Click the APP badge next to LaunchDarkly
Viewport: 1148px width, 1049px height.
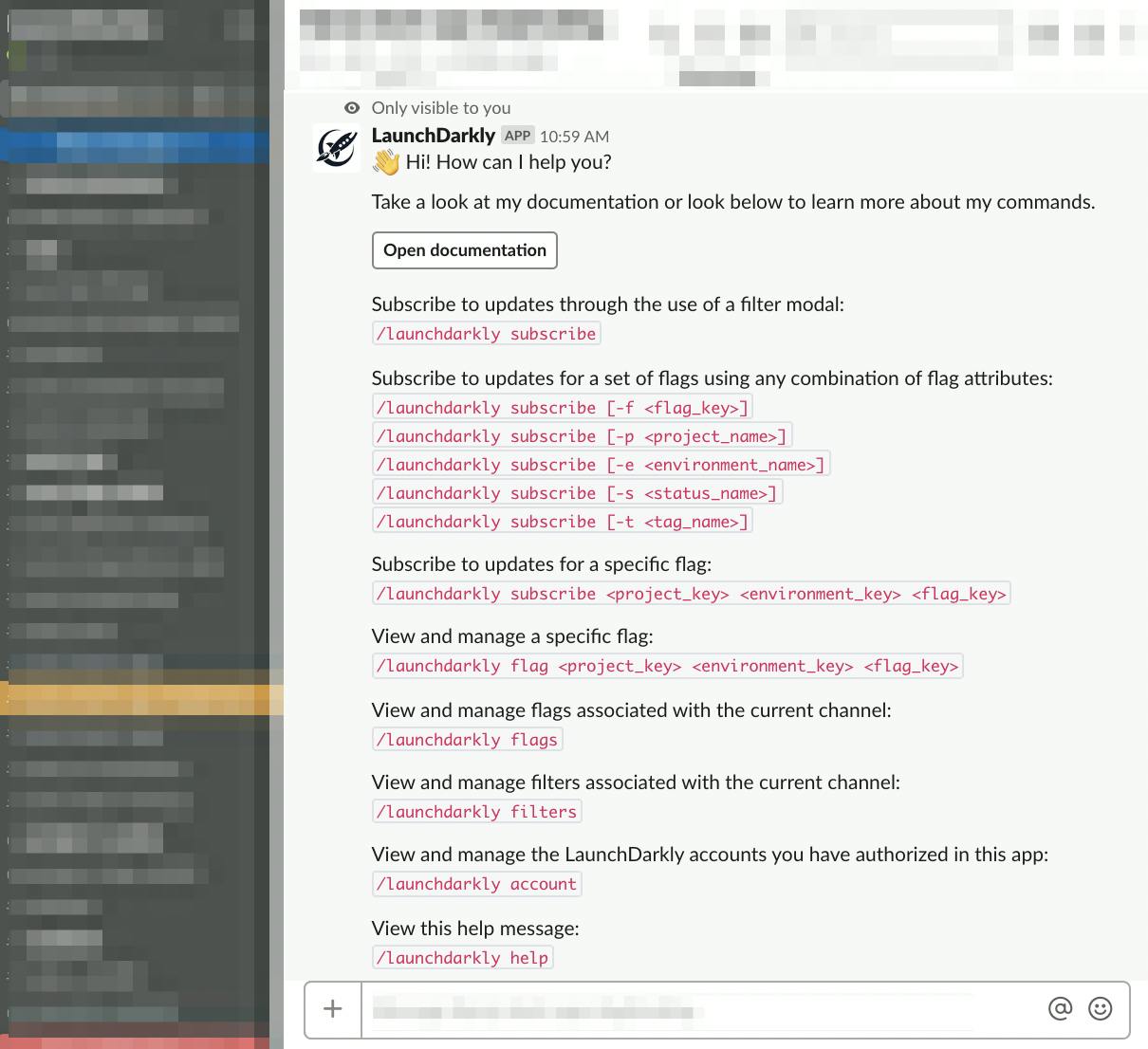click(x=518, y=136)
